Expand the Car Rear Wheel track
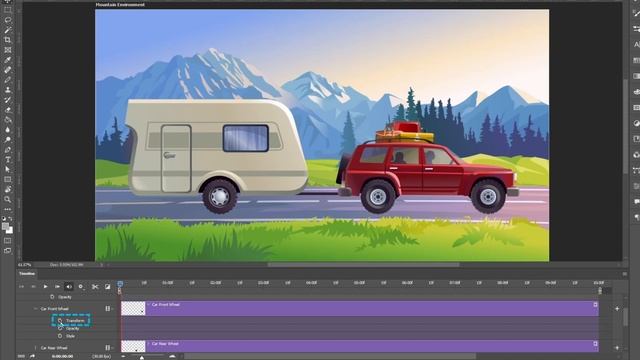The width and height of the screenshot is (640, 360). pos(36,348)
